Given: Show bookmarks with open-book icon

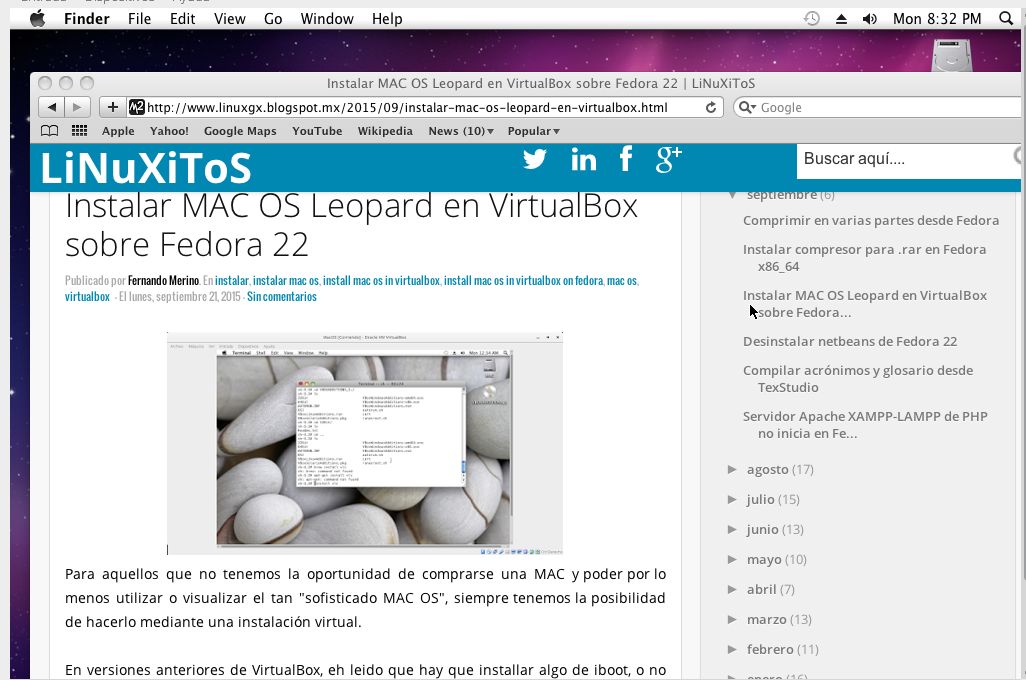Looking at the screenshot, I should point(49,131).
